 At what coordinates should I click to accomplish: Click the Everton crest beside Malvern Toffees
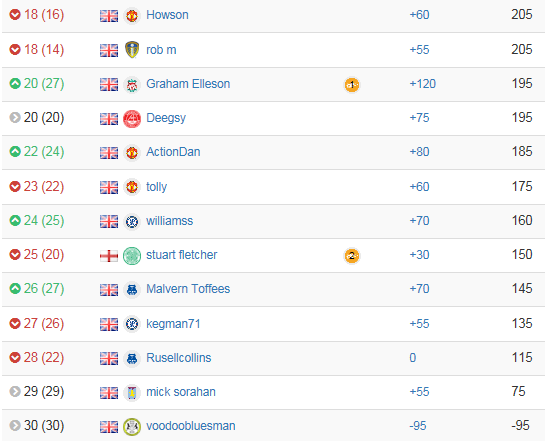pos(132,289)
